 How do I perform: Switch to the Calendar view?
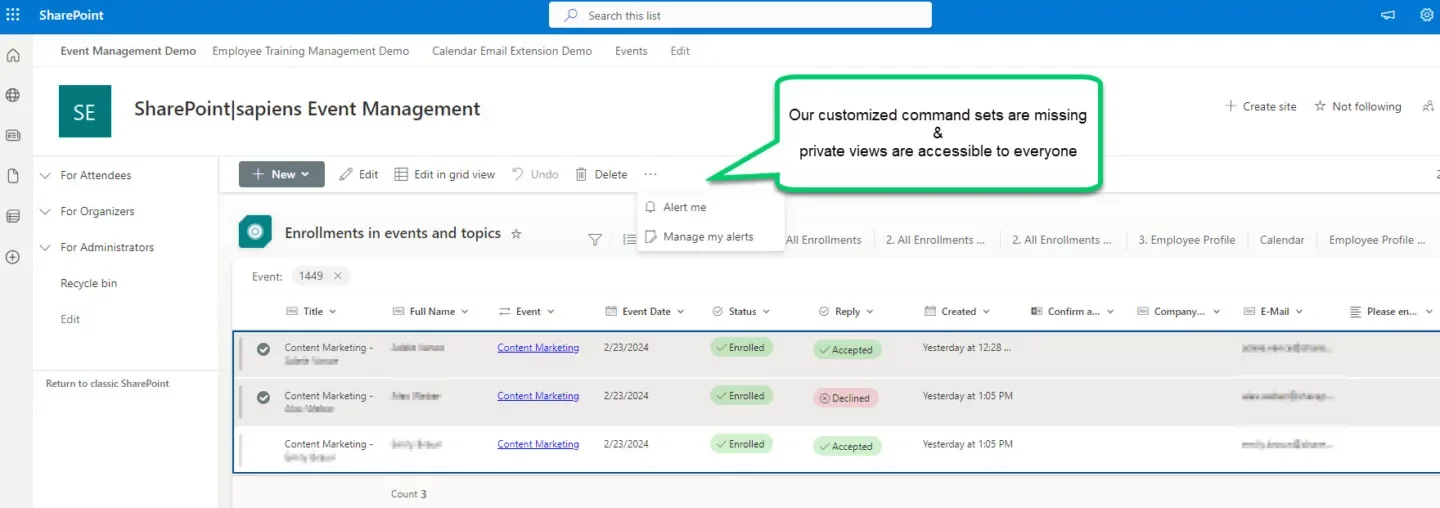[1282, 240]
